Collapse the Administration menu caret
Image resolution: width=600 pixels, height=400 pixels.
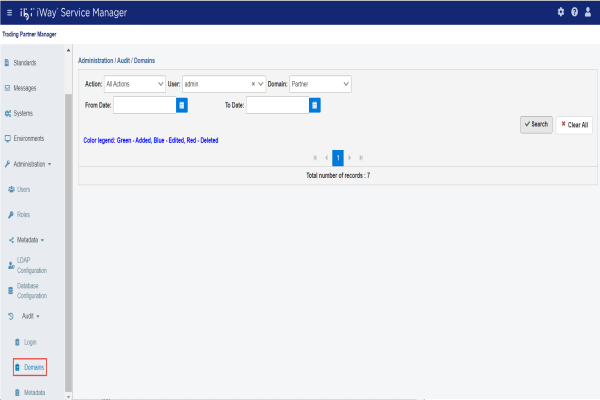click(49, 164)
